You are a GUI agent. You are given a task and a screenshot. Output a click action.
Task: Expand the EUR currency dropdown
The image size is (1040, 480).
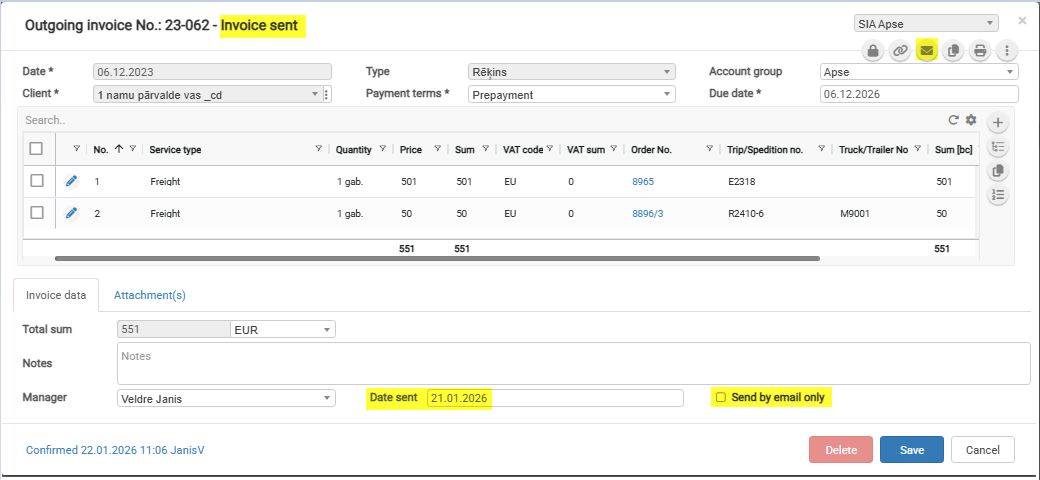(283, 329)
